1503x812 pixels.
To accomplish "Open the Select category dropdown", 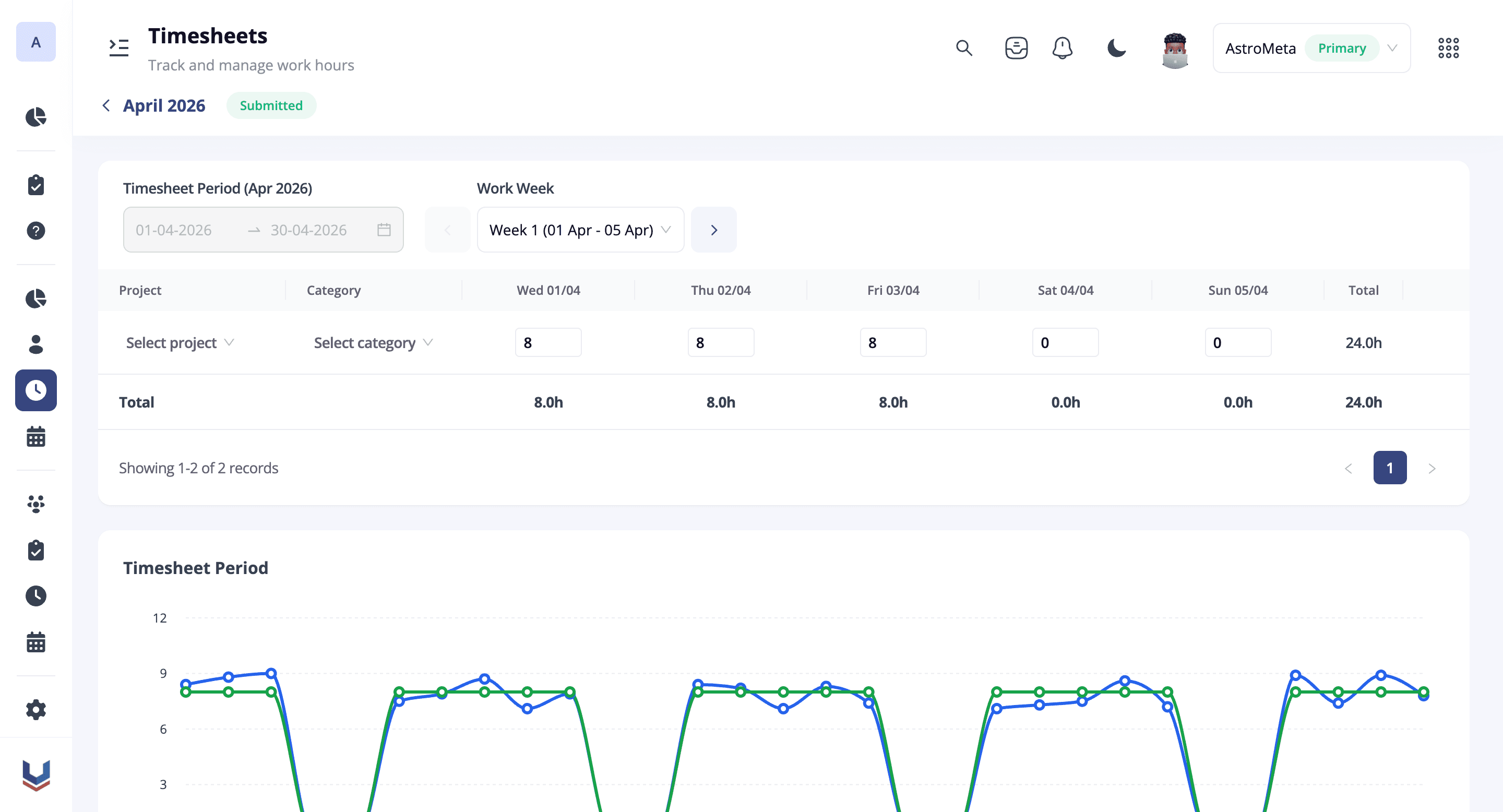I will (374, 343).
